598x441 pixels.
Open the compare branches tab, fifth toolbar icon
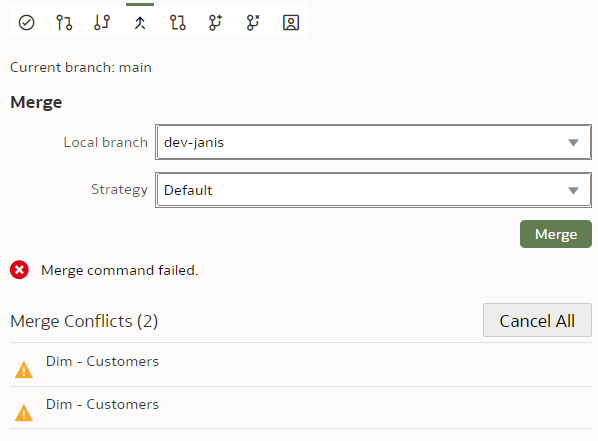[x=178, y=23]
